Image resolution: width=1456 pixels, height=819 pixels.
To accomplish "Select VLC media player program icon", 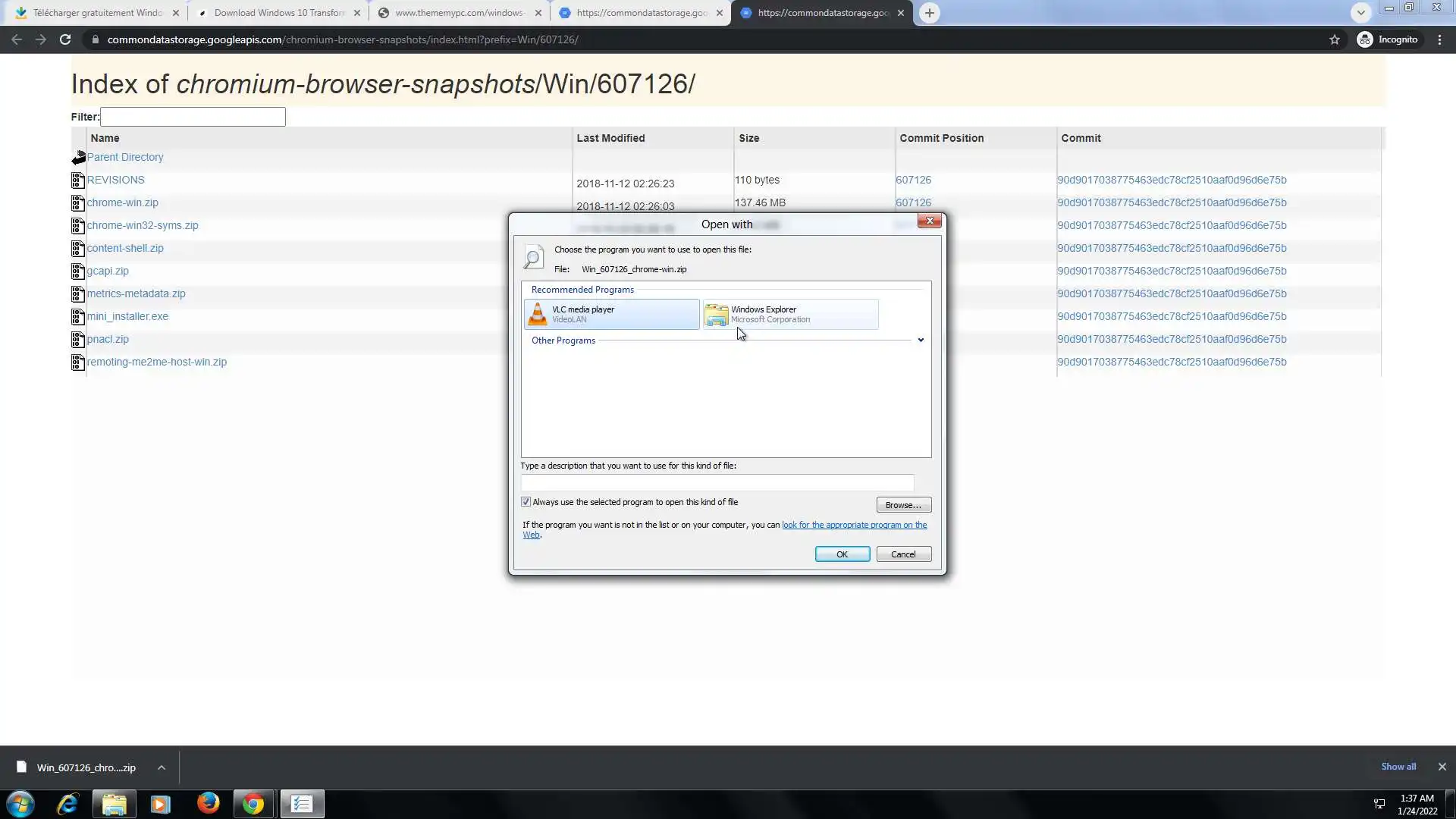I will click(x=538, y=314).
